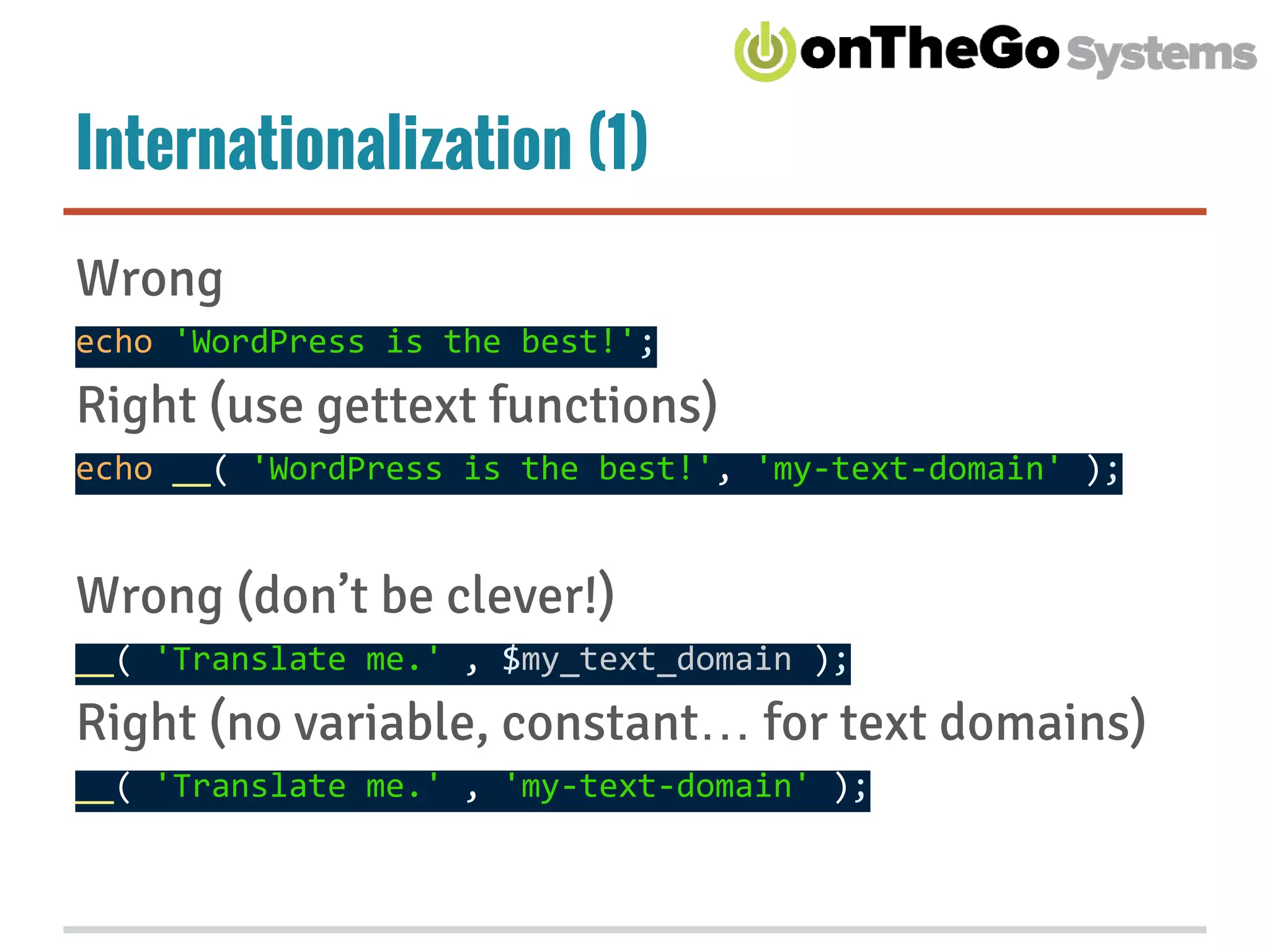
Task: Click the 'onTheGo' logo wordmark
Action: point(930,47)
